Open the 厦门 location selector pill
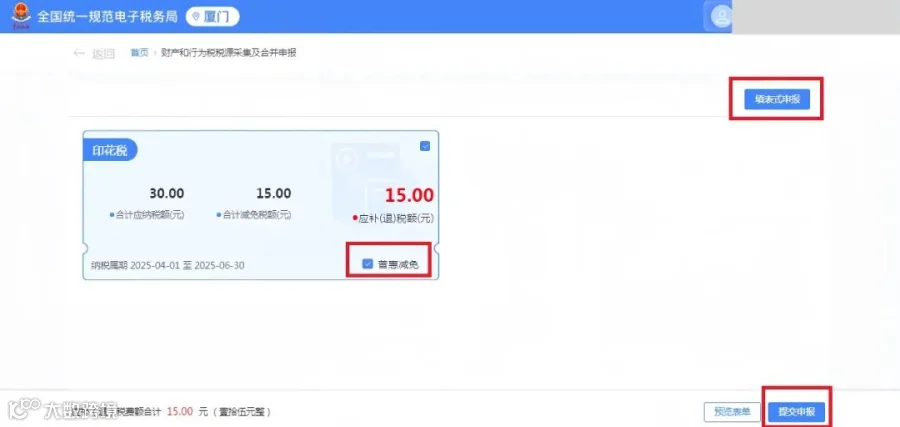 tap(212, 17)
